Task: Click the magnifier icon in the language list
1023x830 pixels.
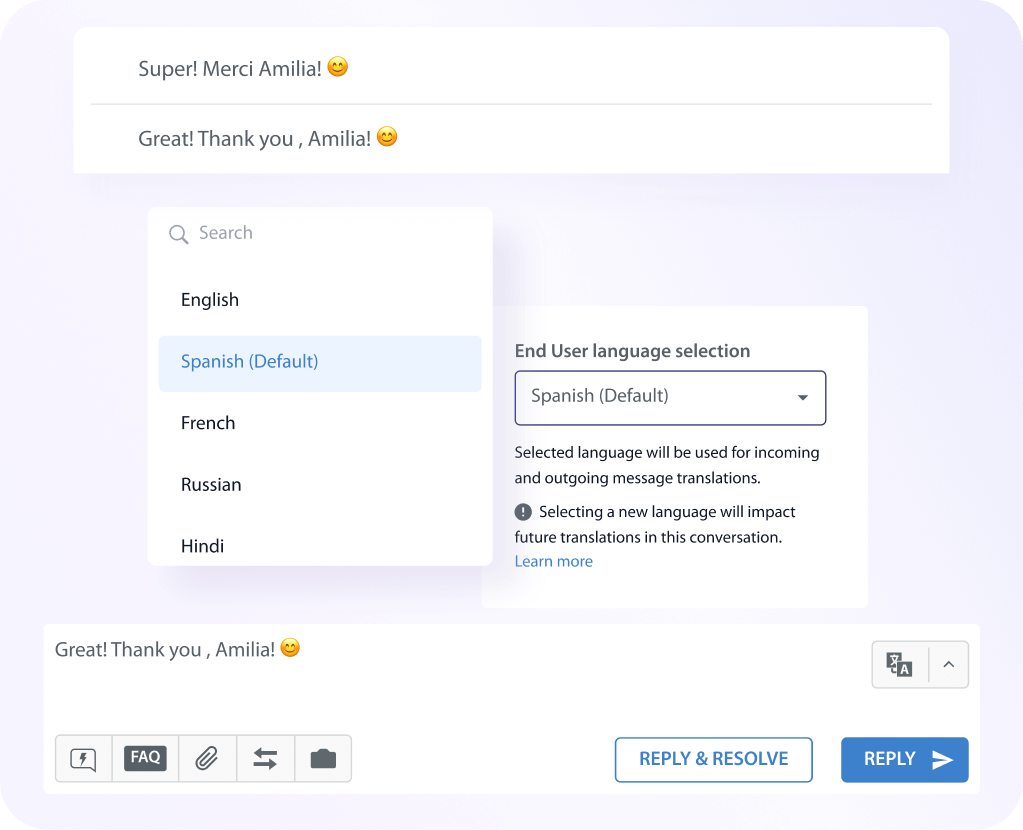Action: 178,234
